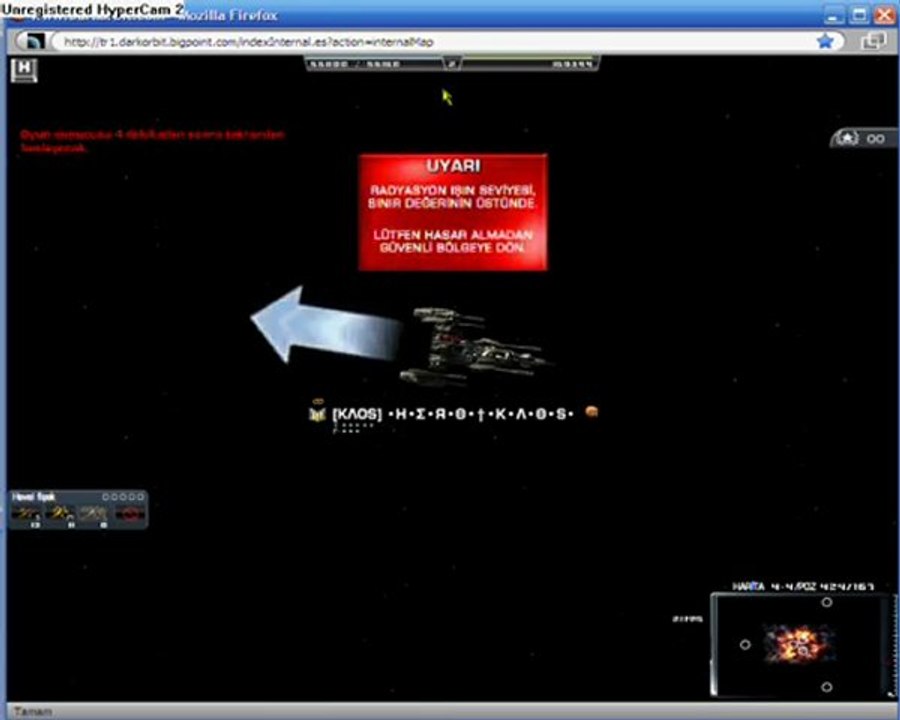Click the star badge icon at right edge

(848, 138)
